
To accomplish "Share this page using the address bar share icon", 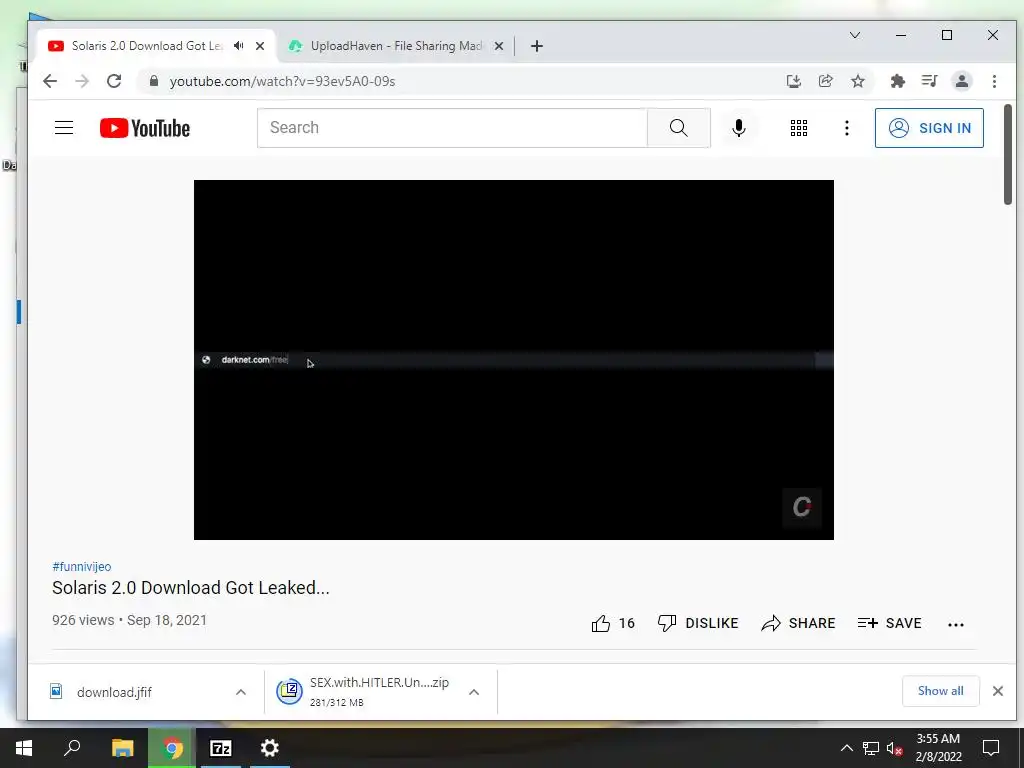I will pos(825,81).
